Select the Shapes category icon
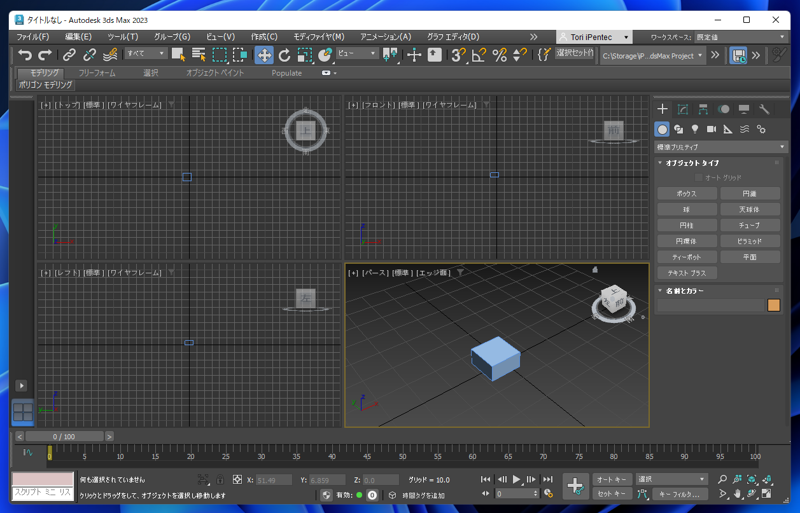This screenshot has width=800, height=513. [679, 129]
